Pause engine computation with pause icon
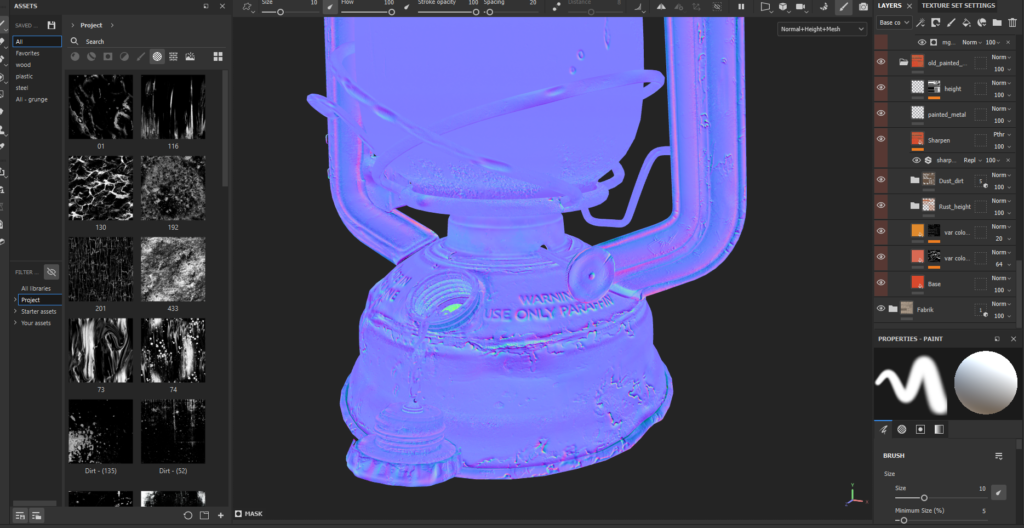This screenshot has width=1024, height=528. pyautogui.click(x=741, y=7)
